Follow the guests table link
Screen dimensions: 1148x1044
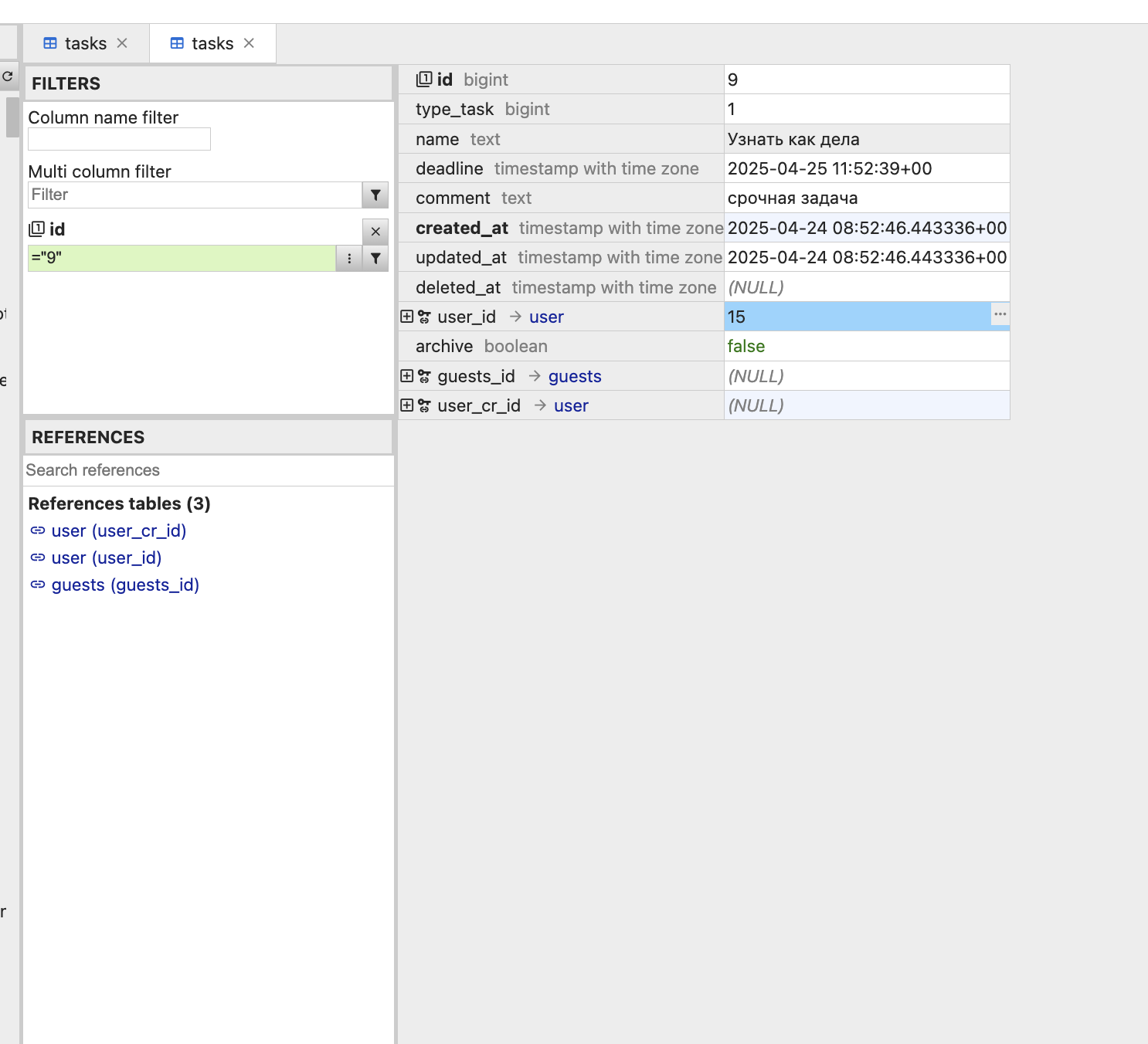(575, 376)
